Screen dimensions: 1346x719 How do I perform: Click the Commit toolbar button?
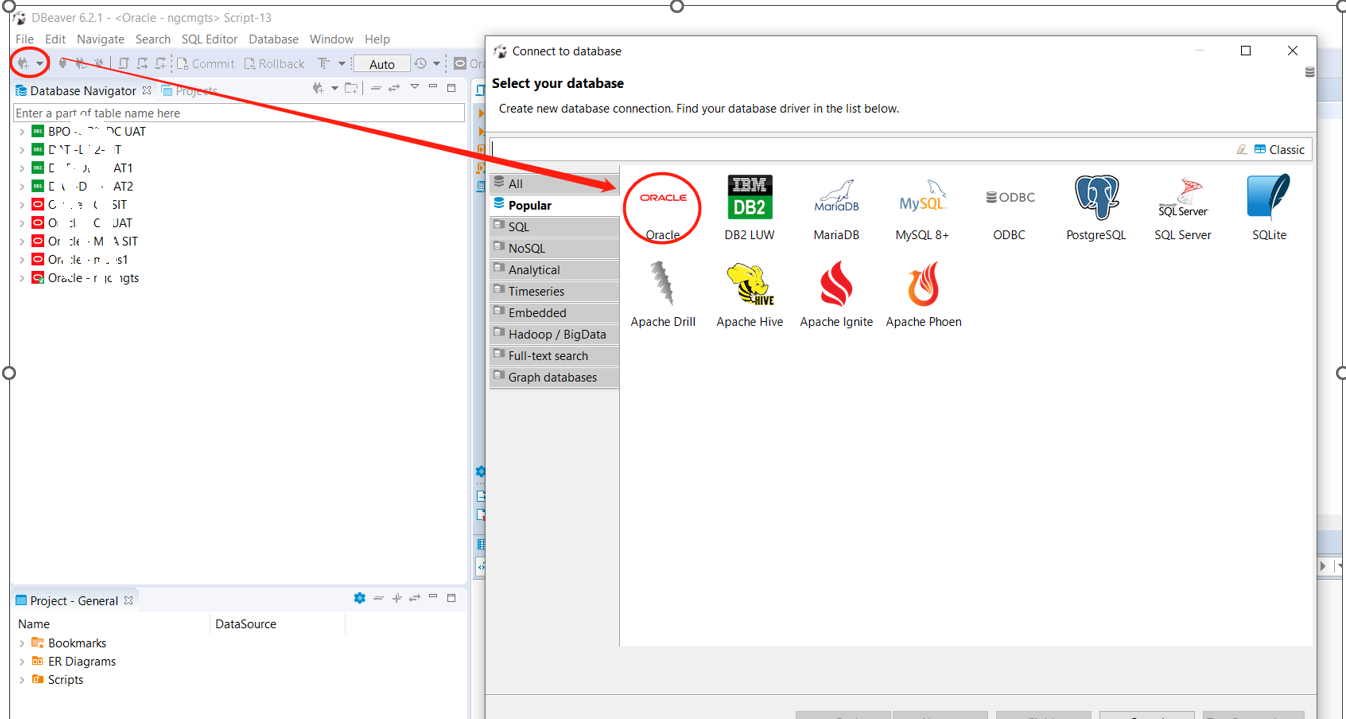205,64
